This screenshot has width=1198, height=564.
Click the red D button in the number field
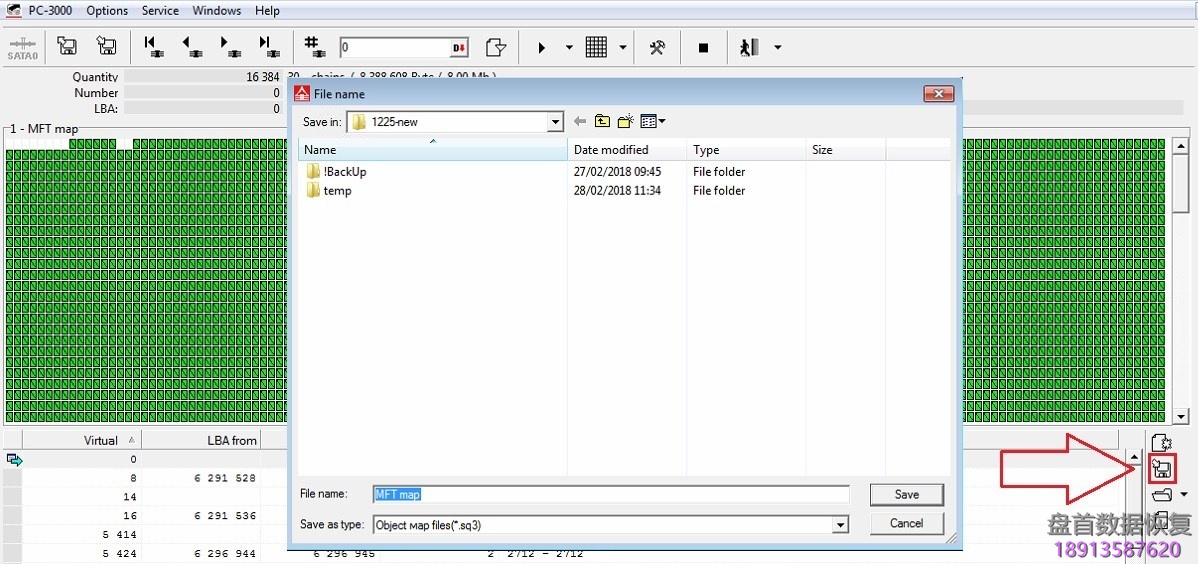(x=458, y=48)
